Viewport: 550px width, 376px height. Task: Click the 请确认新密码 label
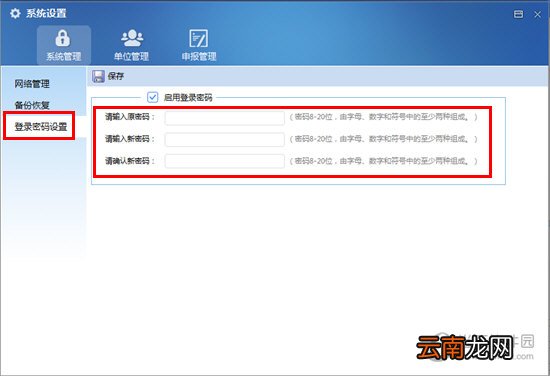click(130, 161)
